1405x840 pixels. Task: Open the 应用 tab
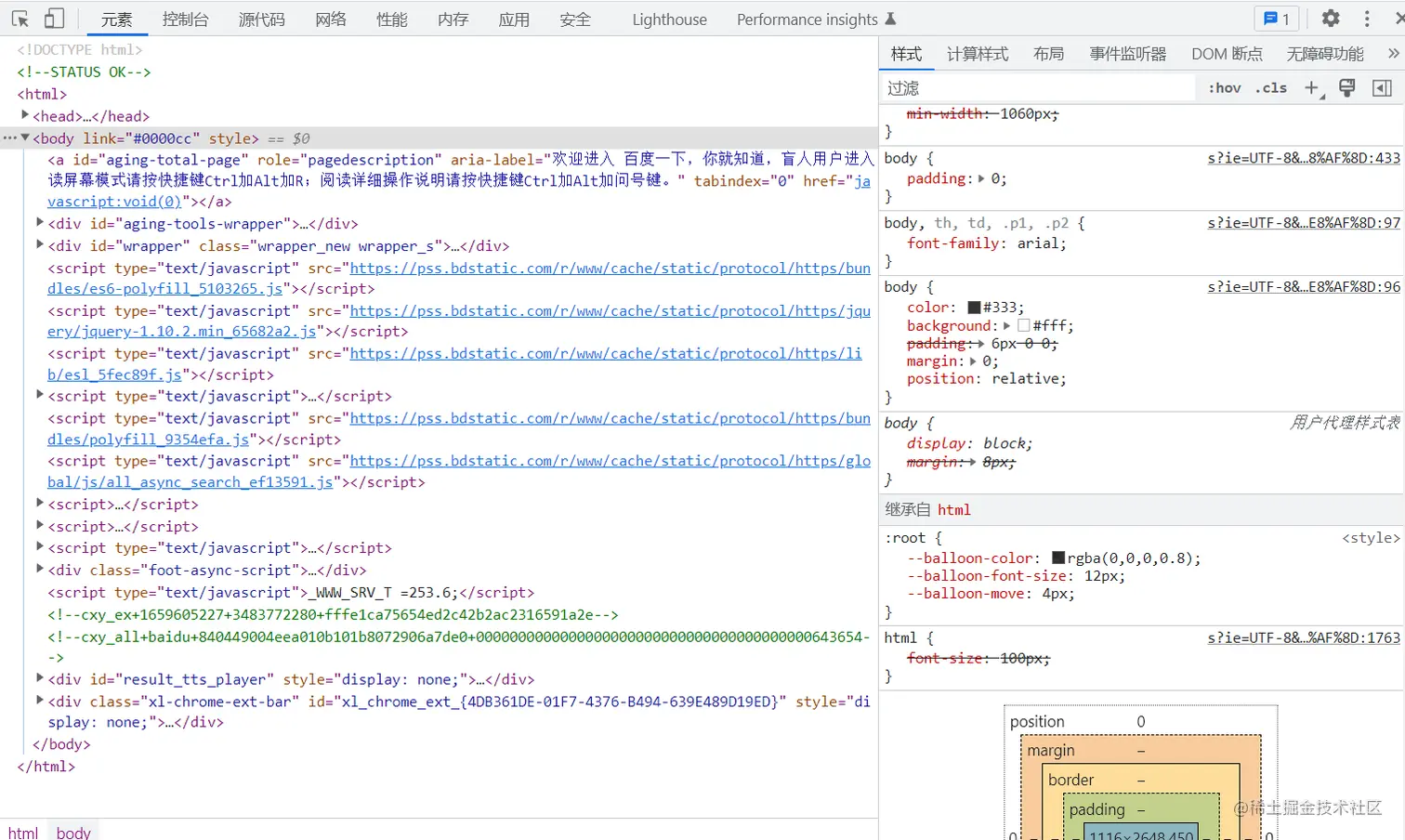514,20
